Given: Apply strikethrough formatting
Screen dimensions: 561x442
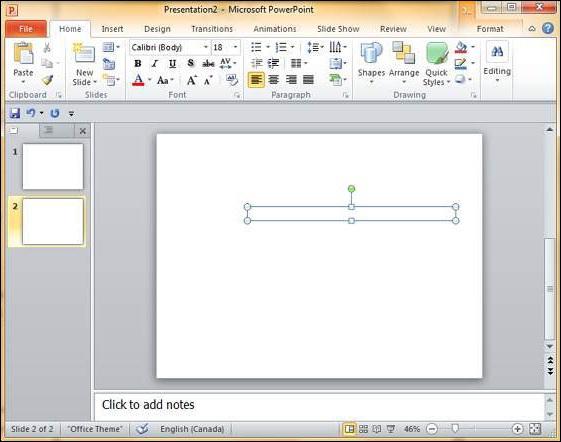Looking at the screenshot, I should [x=208, y=64].
